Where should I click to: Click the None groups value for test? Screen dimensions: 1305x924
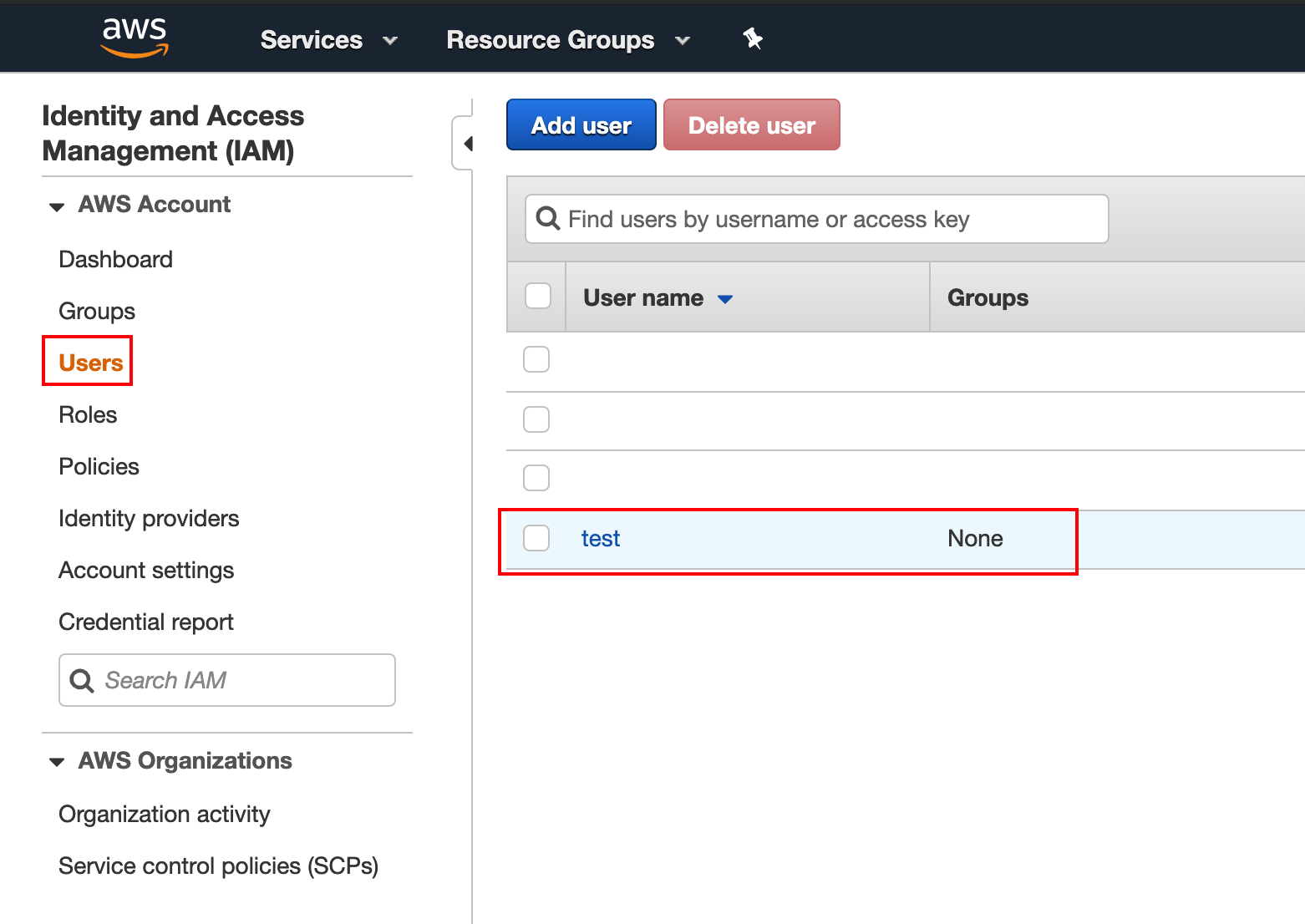click(975, 539)
